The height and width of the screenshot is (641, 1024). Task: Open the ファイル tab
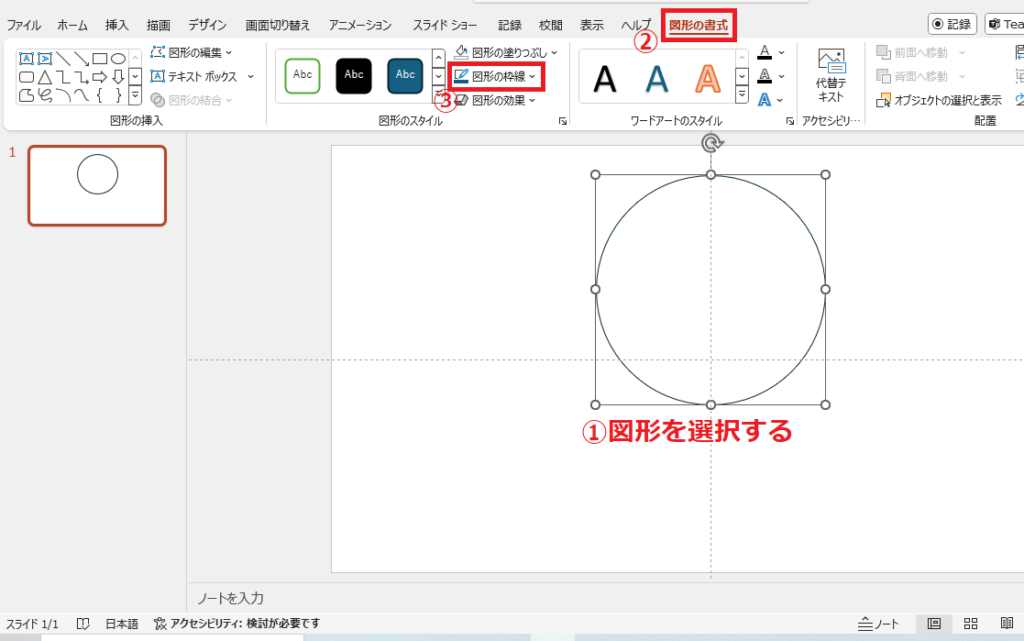pos(24,25)
